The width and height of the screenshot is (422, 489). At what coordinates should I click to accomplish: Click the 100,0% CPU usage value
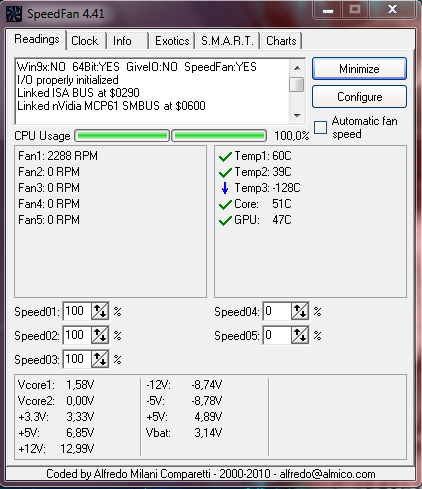coord(292,136)
